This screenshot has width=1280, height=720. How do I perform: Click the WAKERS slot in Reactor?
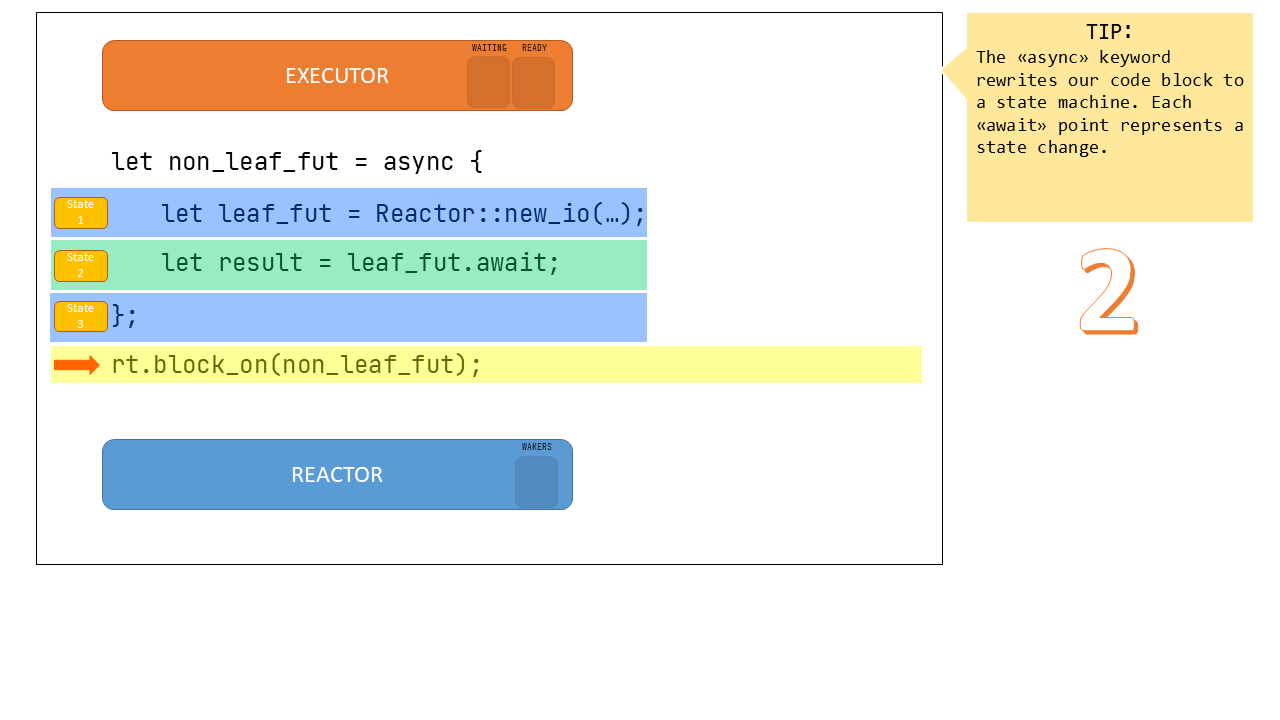[x=536, y=482]
